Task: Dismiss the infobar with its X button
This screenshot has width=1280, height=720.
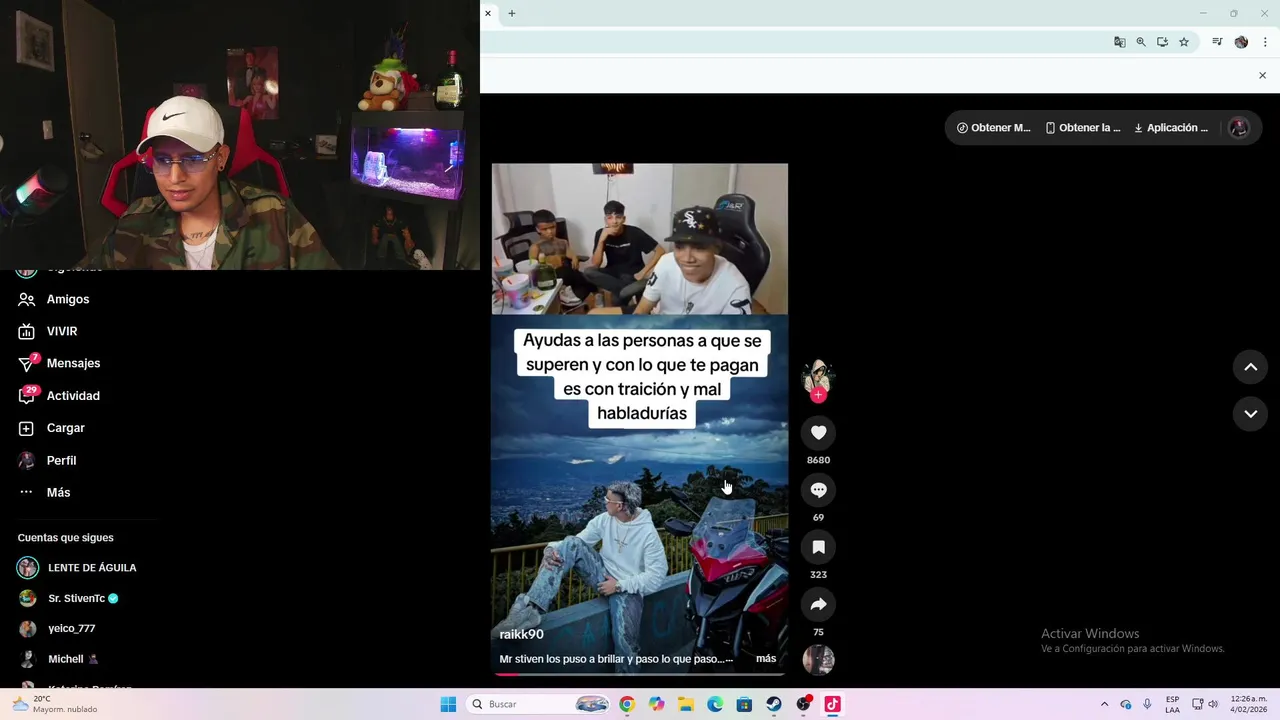Action: 1262,75
